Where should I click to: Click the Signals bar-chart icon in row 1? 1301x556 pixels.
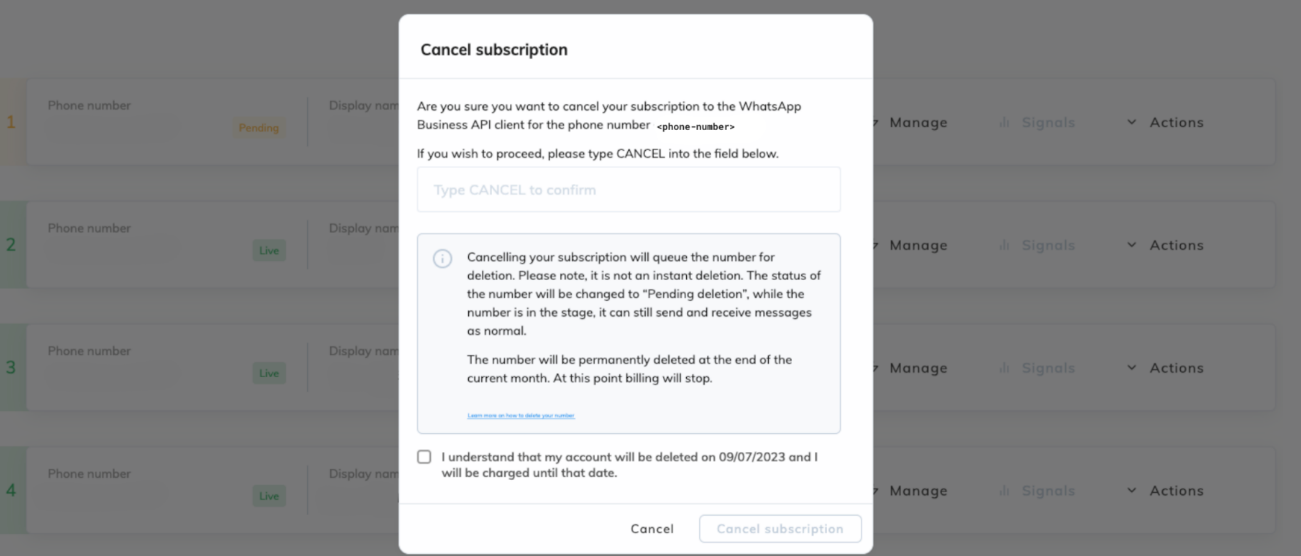[x=1003, y=123]
